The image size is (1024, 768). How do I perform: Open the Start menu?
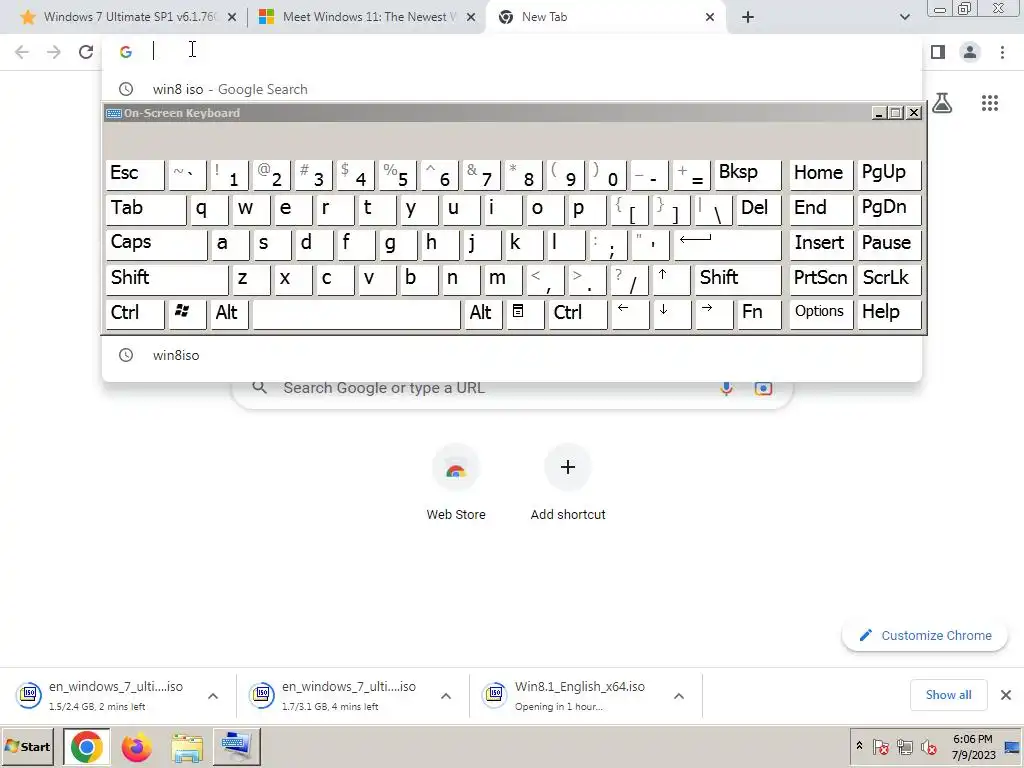click(x=27, y=746)
